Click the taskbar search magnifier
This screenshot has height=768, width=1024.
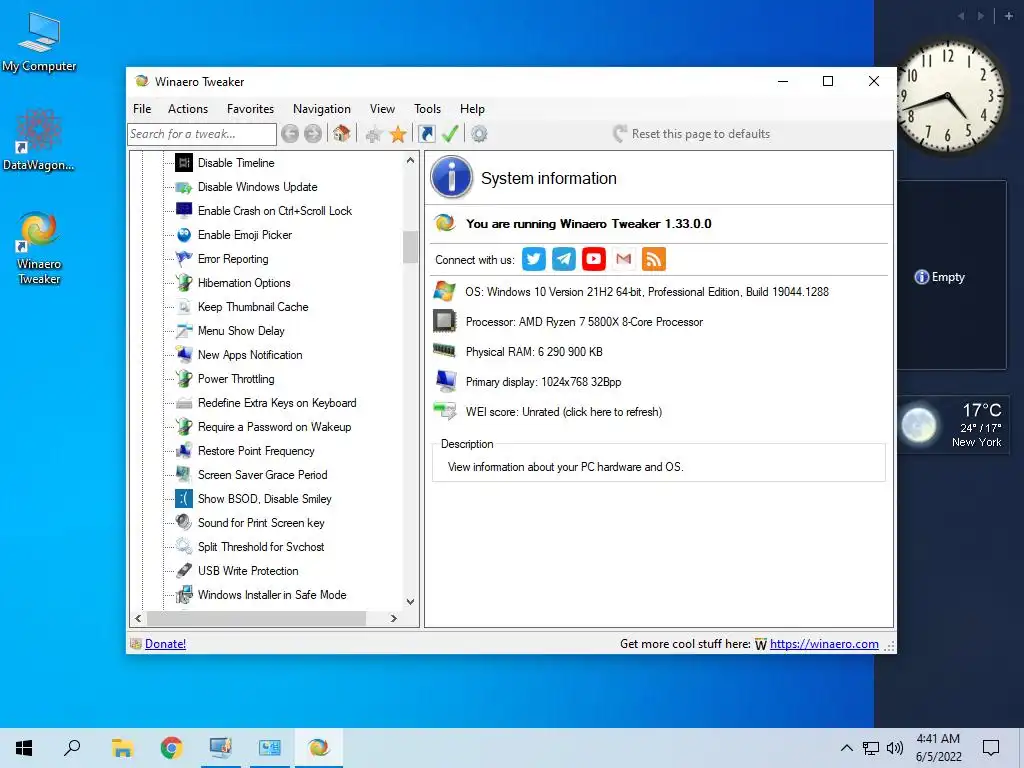[x=72, y=748]
